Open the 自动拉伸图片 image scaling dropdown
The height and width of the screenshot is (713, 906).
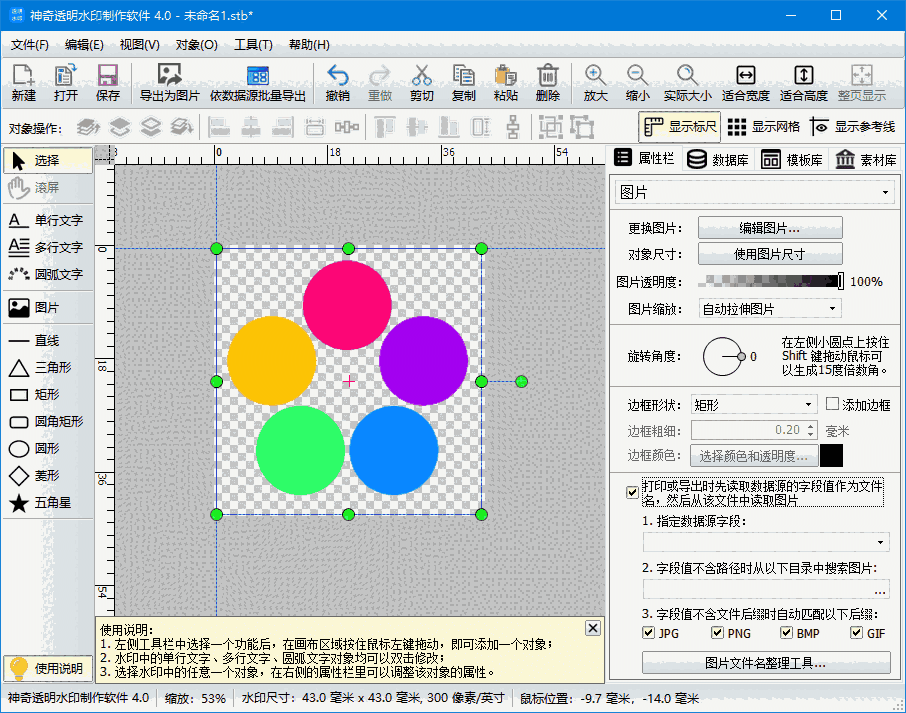coord(769,308)
